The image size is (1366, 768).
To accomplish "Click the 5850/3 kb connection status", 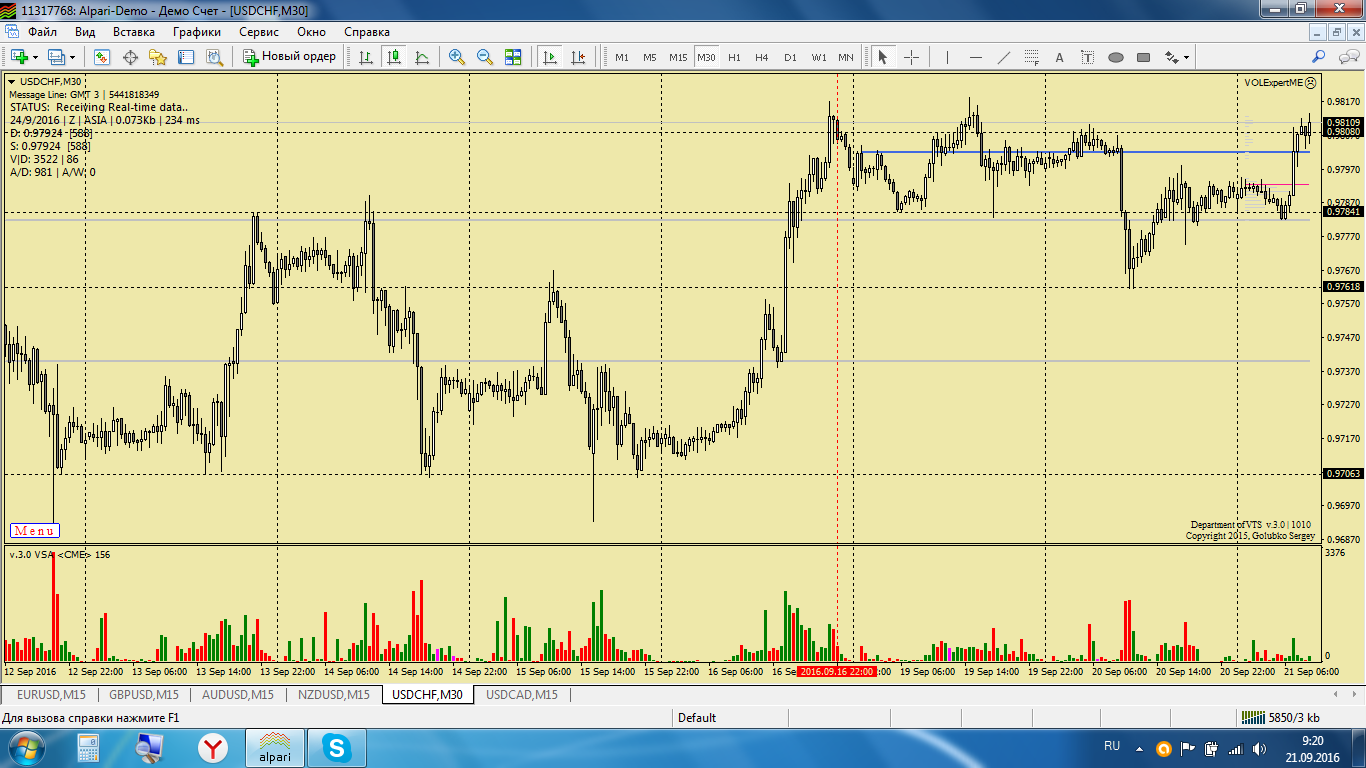I will (x=1280, y=718).
